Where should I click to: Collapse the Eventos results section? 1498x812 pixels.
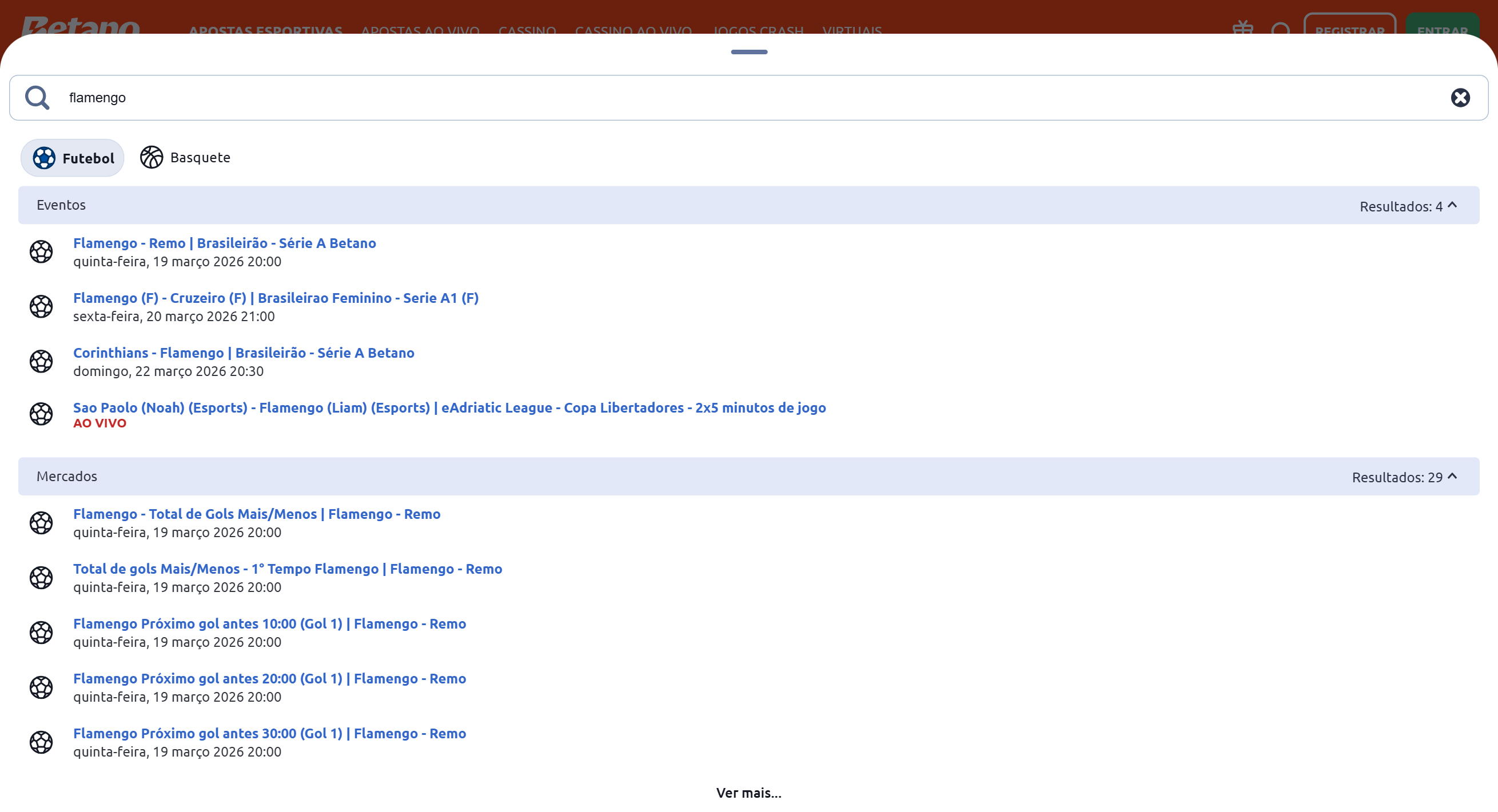1452,205
